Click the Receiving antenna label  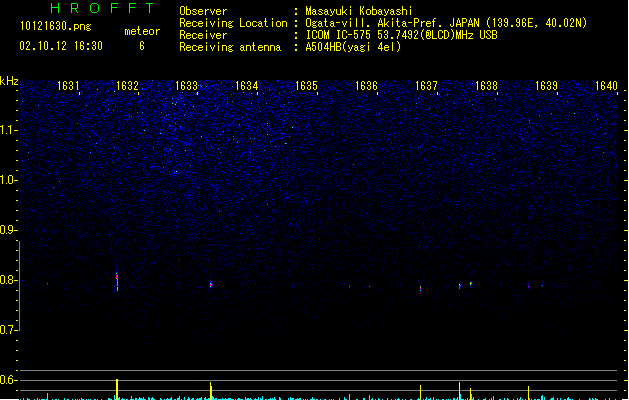coord(230,47)
